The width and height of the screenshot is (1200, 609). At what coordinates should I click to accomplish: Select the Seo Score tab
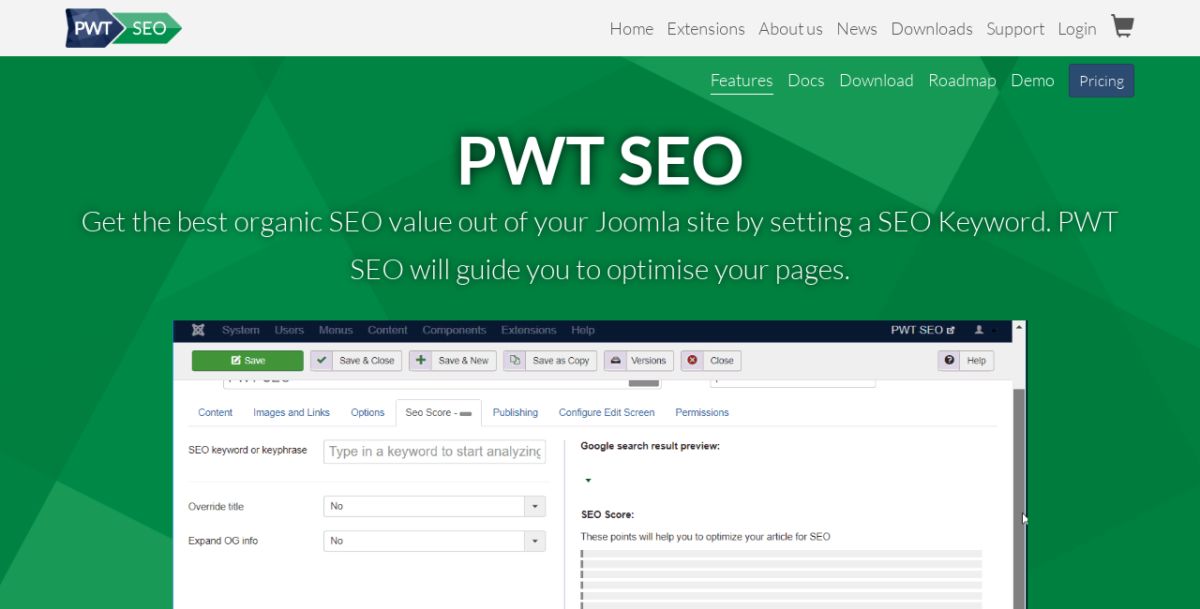(438, 412)
